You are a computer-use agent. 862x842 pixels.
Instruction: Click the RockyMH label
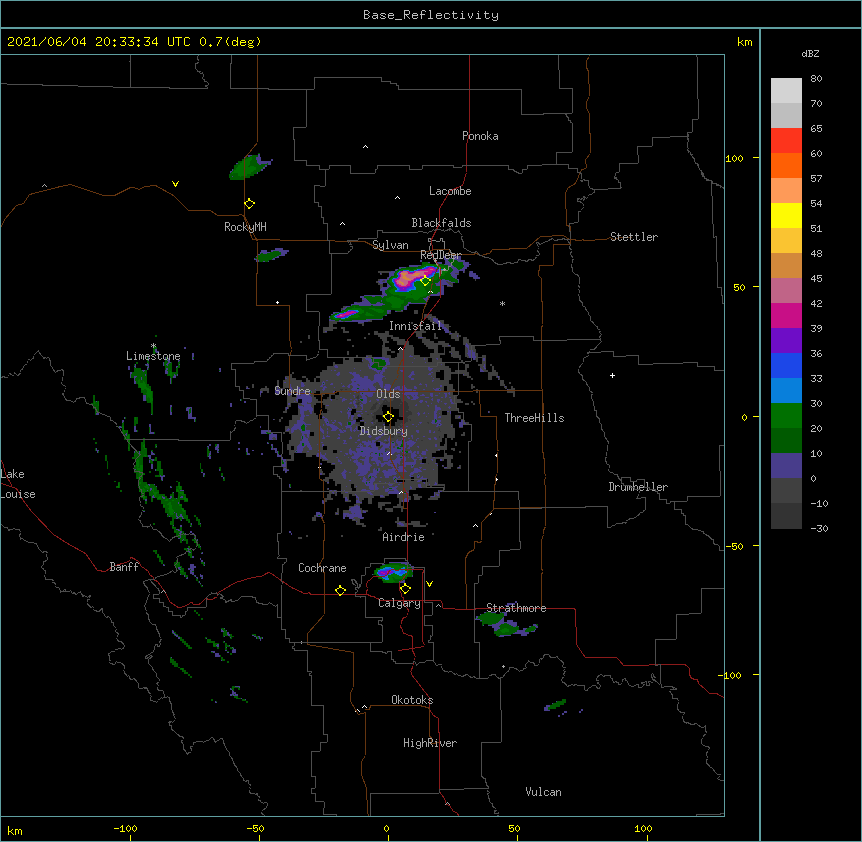click(245, 227)
